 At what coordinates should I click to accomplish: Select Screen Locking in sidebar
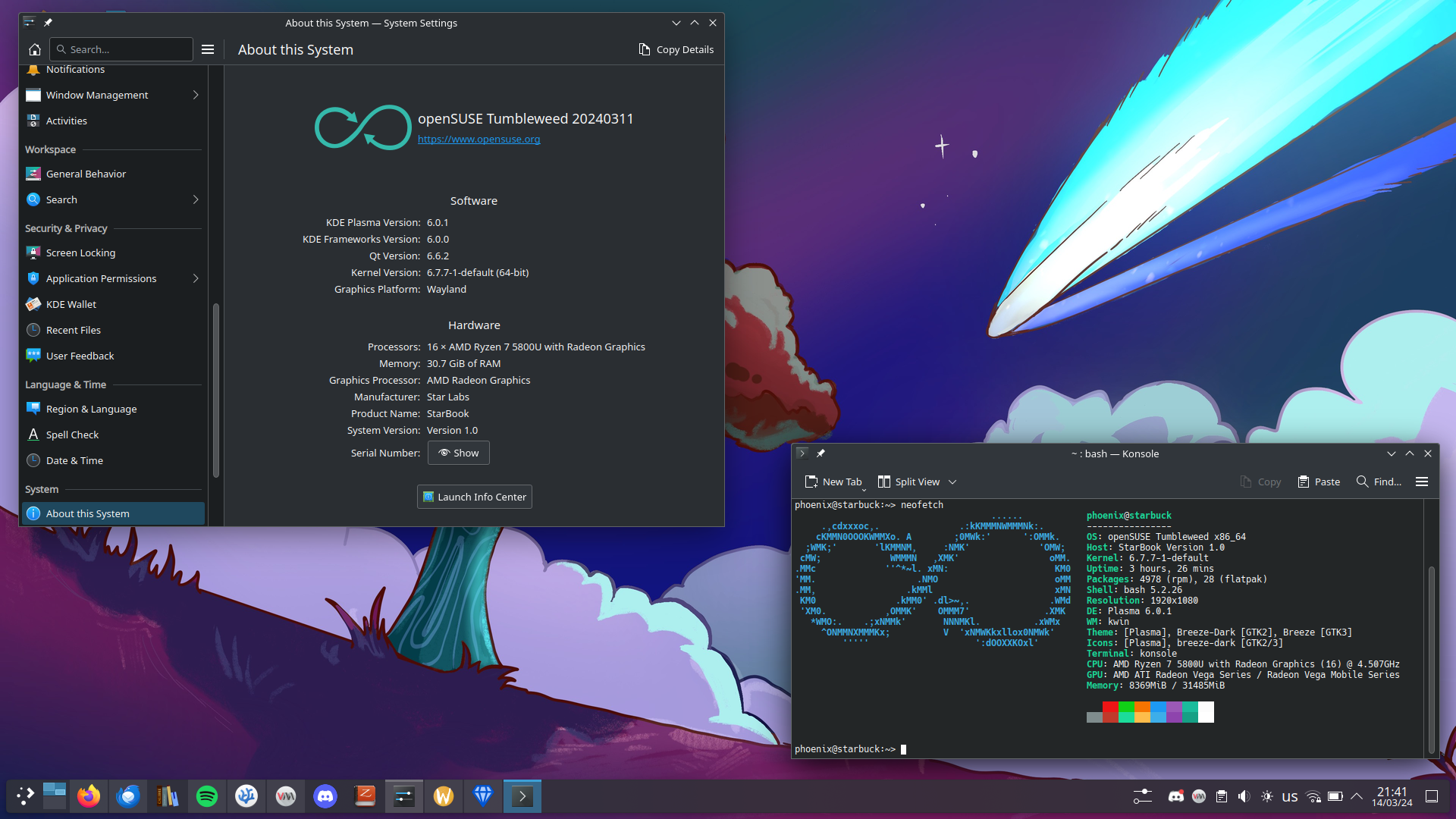(114, 253)
